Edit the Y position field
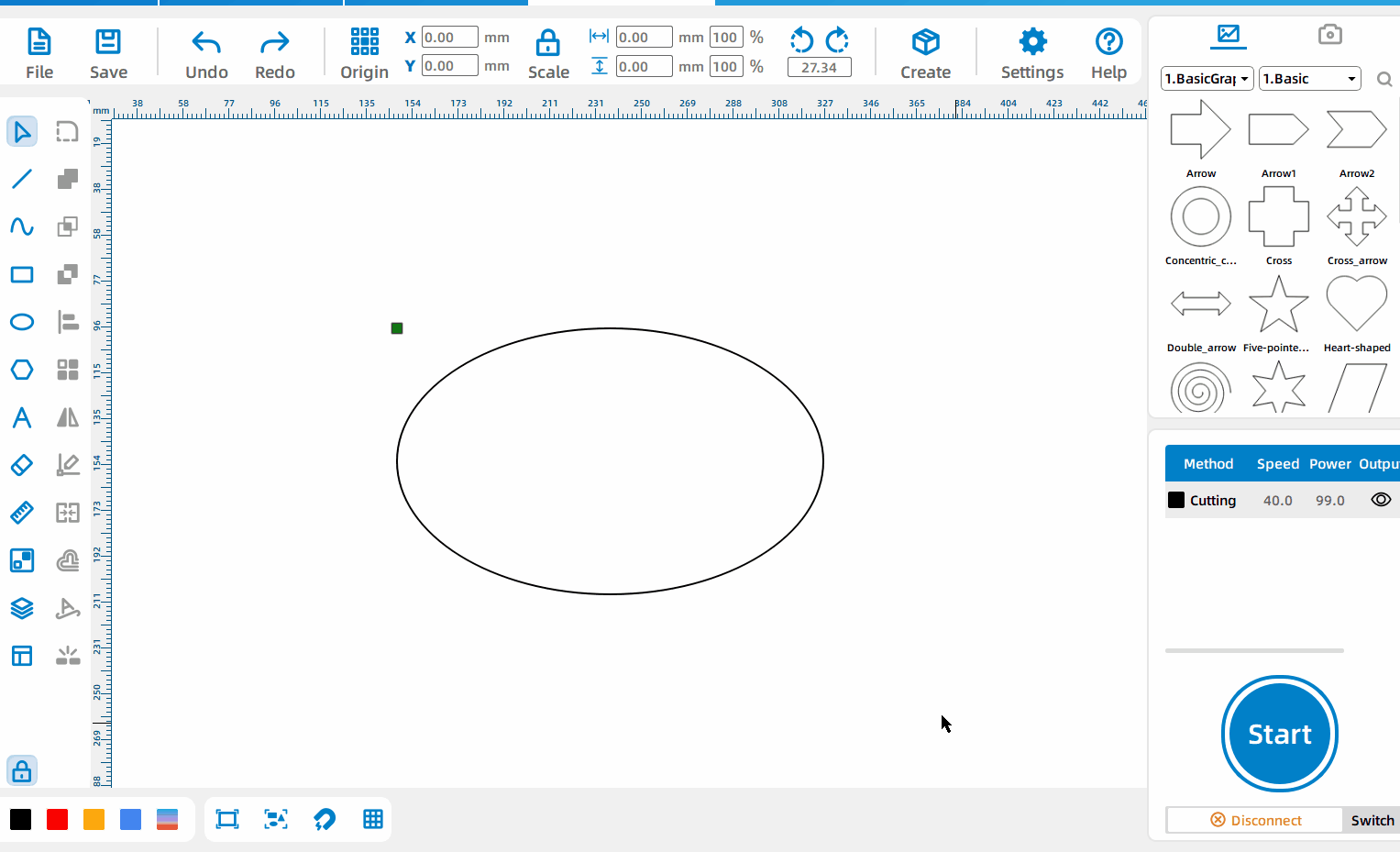Viewport: 1400px width, 852px height. point(449,66)
